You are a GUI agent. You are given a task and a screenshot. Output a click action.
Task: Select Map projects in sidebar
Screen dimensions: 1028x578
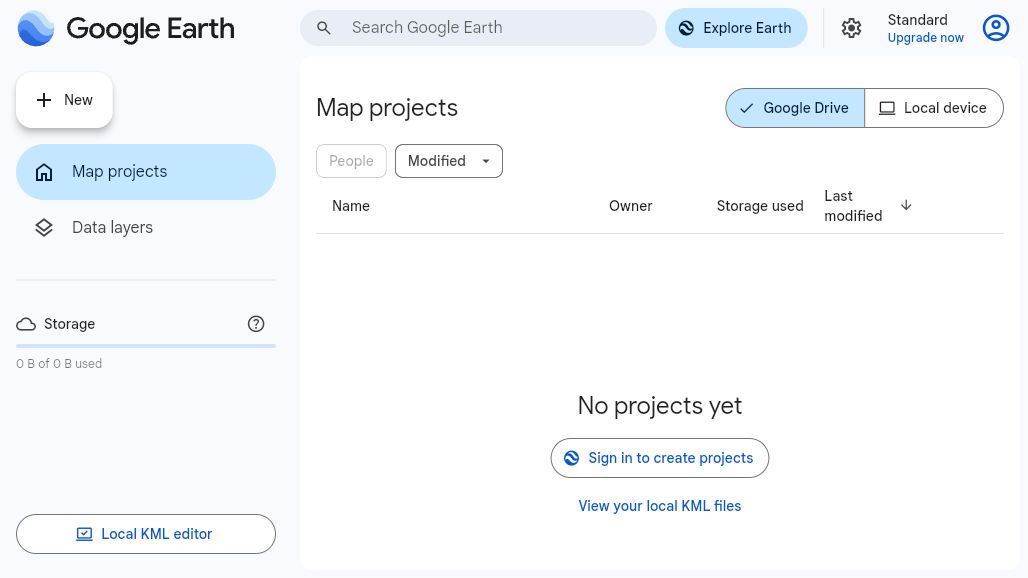pyautogui.click(x=146, y=172)
